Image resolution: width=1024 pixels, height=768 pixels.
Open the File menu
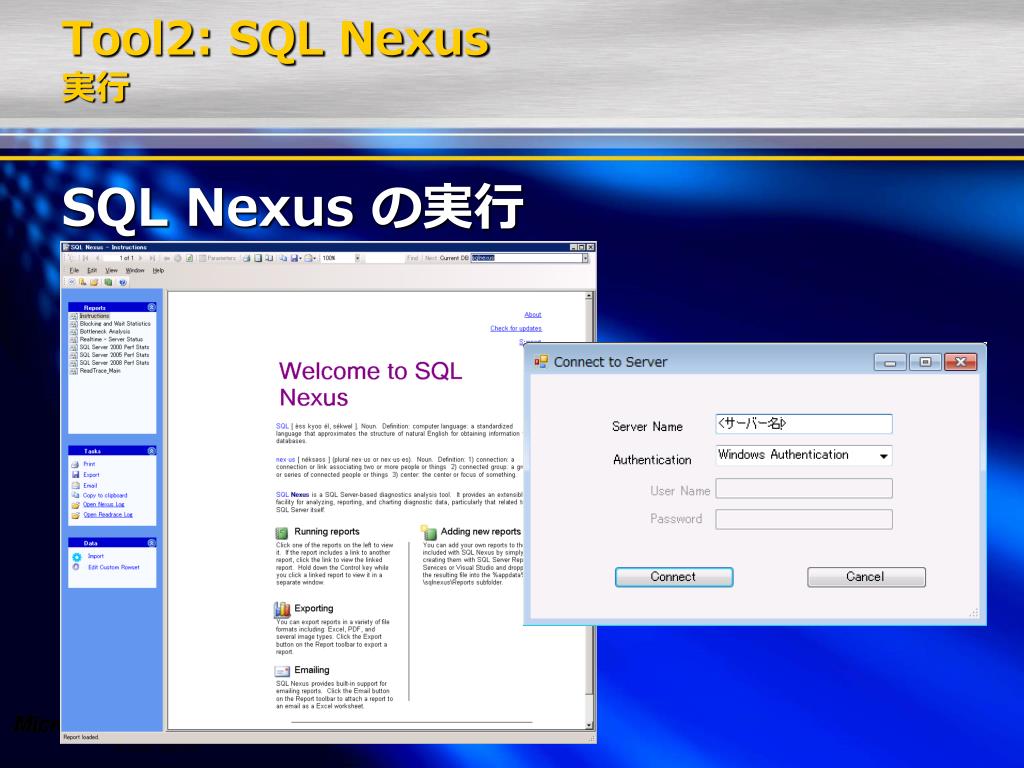coord(73,270)
